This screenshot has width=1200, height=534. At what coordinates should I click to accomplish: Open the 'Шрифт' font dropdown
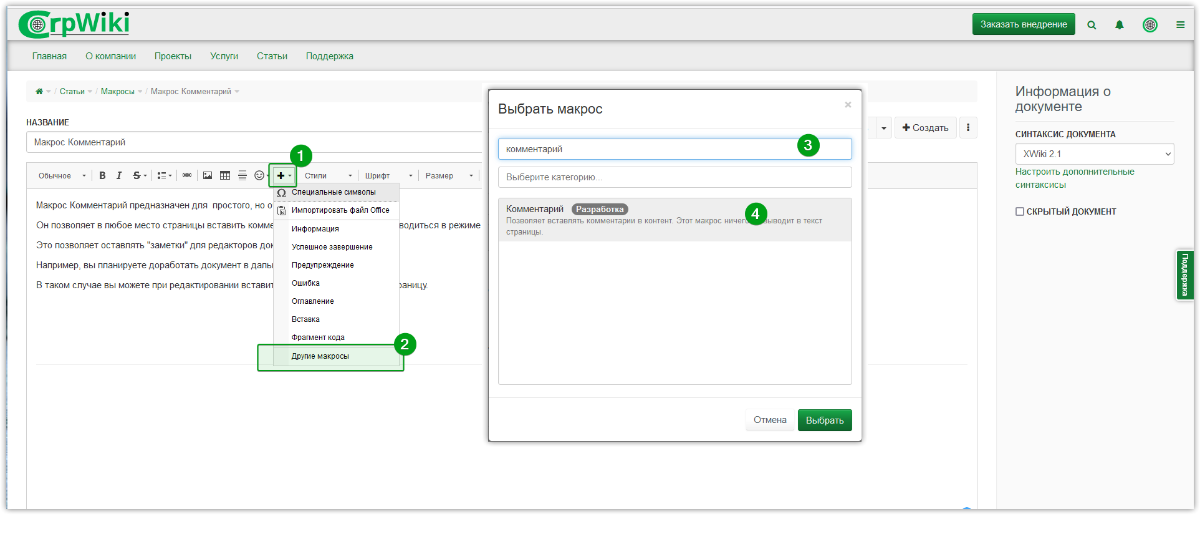(389, 176)
